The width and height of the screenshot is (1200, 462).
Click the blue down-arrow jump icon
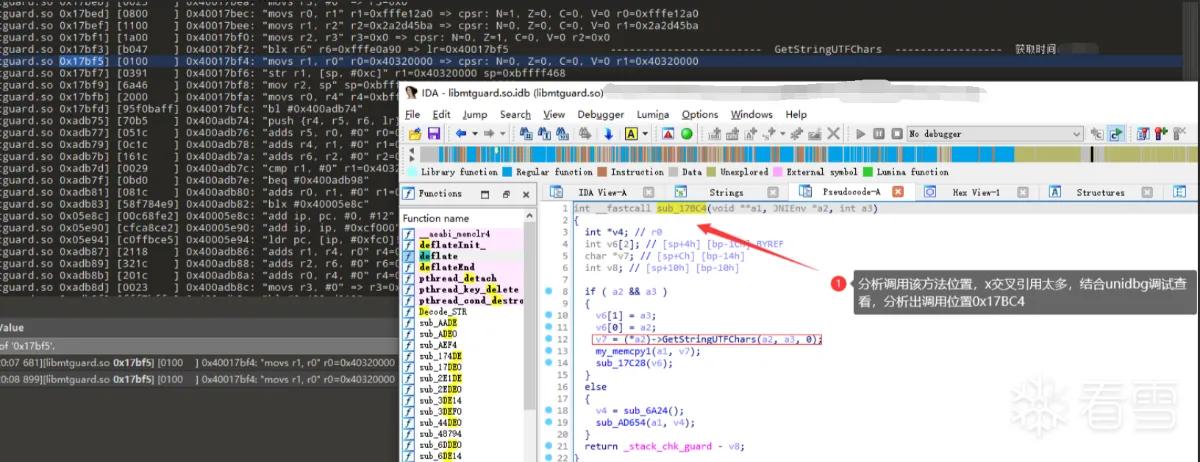(608, 134)
